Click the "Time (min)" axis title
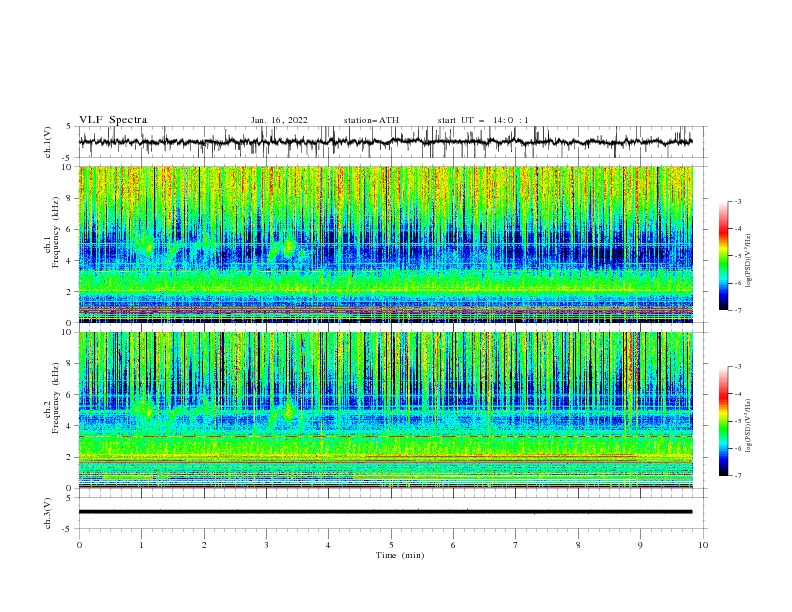The width and height of the screenshot is (792, 612). (x=400, y=555)
